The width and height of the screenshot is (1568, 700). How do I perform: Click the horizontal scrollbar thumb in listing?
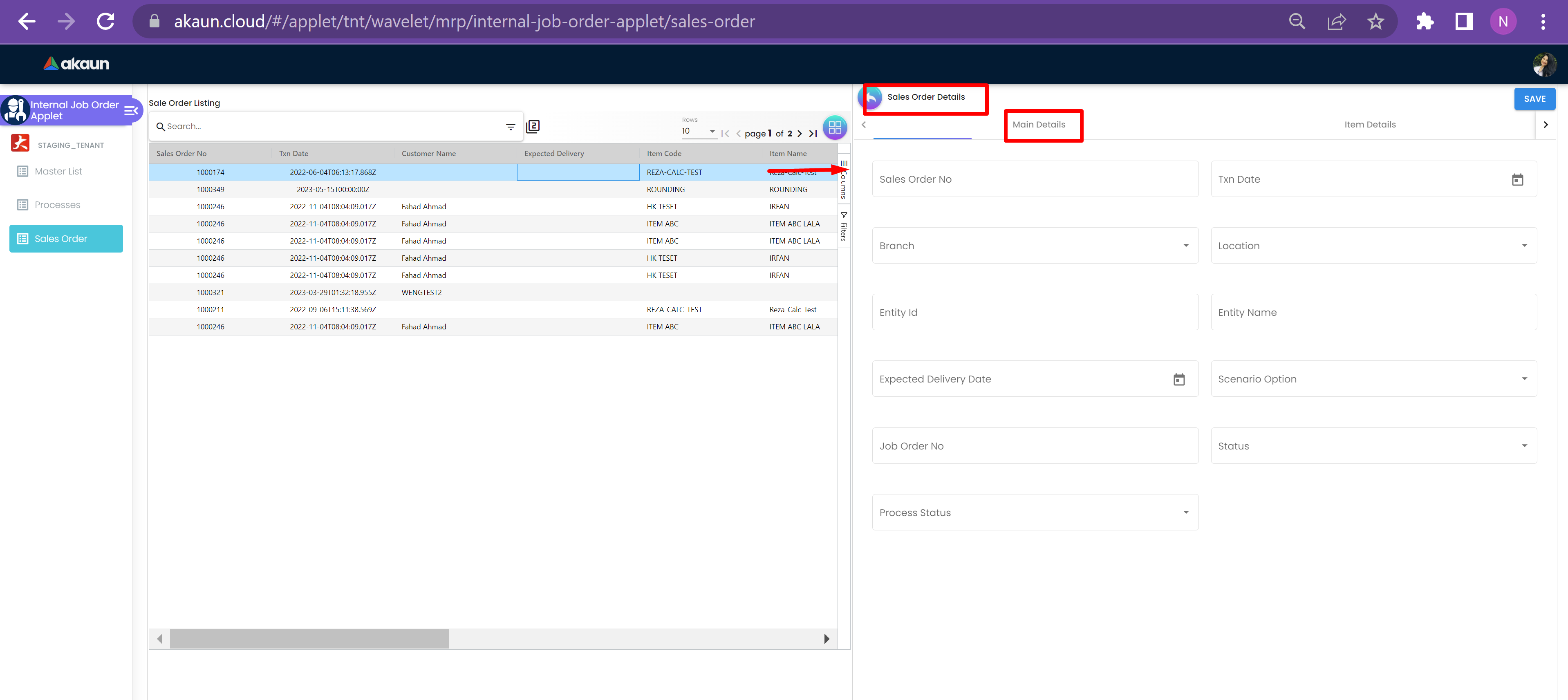[x=309, y=639]
